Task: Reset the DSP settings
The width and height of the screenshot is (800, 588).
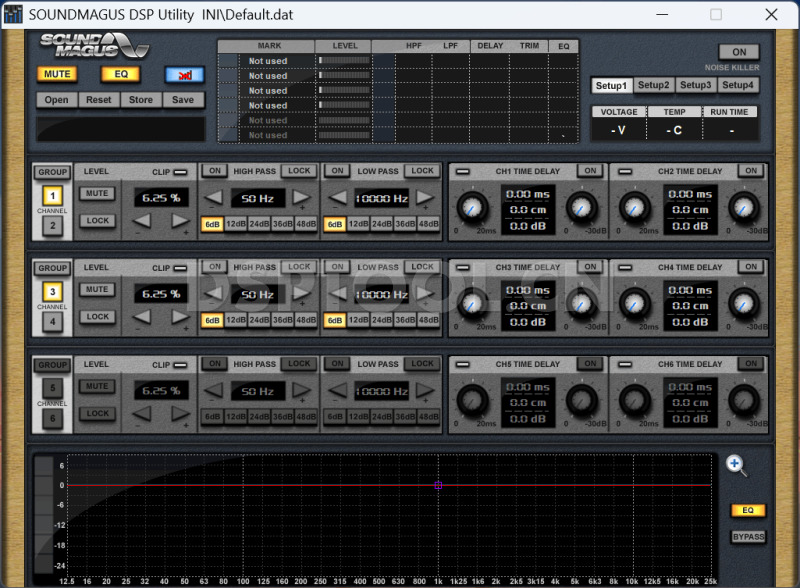Action: pos(98,99)
